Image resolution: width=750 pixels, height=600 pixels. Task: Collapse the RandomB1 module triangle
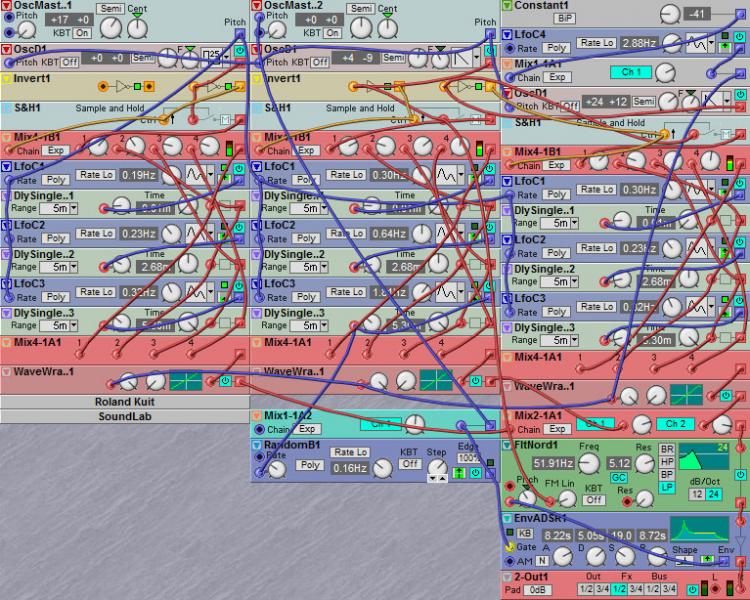pos(256,445)
